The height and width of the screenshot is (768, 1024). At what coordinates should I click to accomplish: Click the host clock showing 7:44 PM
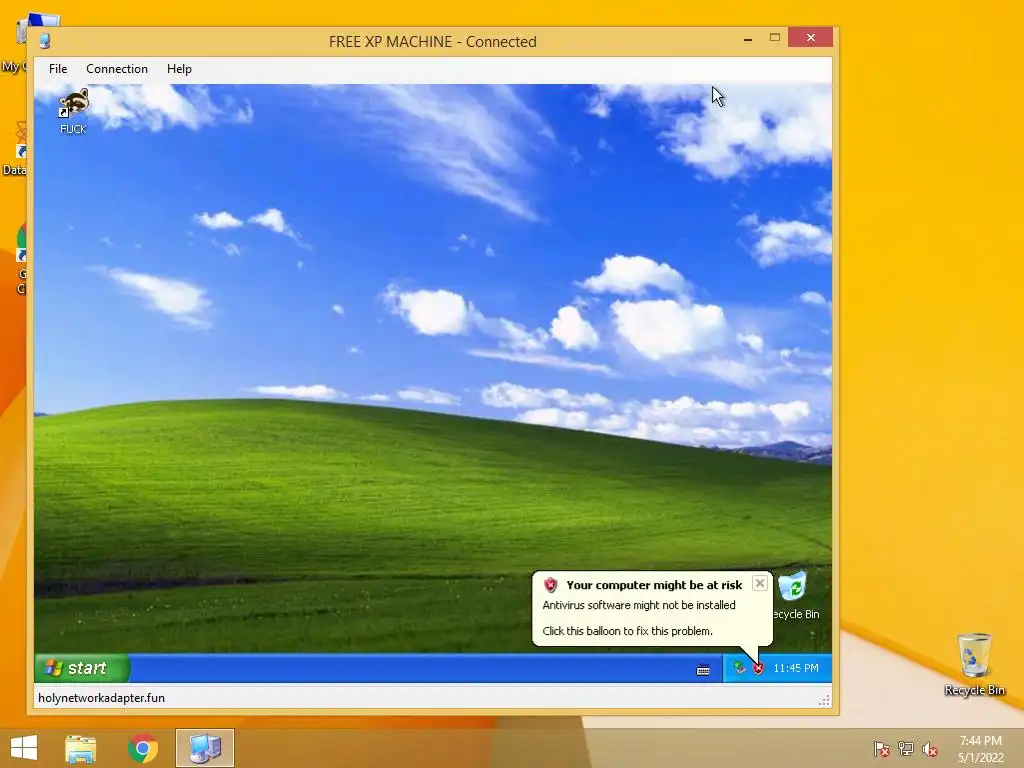tap(980, 749)
